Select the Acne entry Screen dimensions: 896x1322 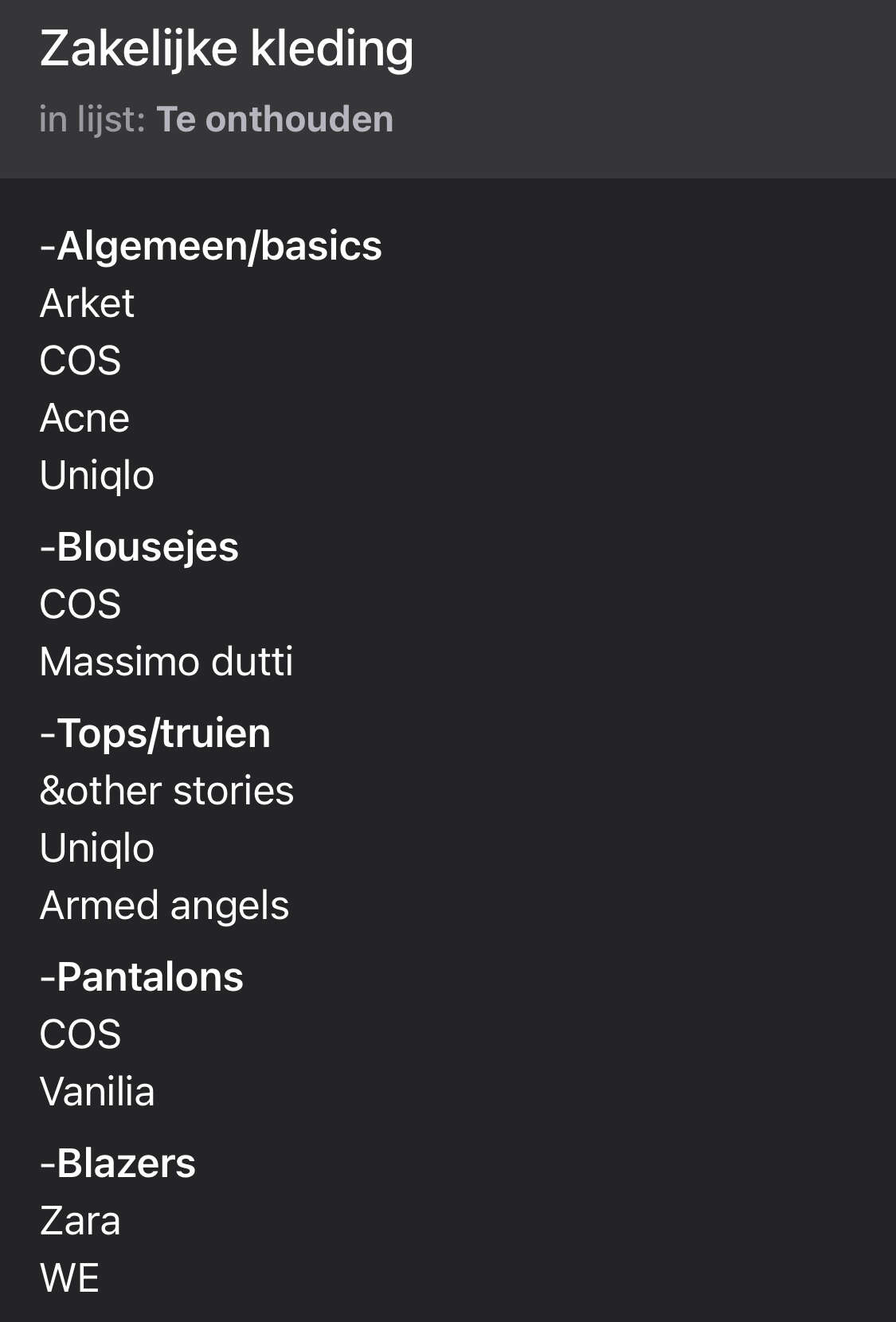click(84, 418)
